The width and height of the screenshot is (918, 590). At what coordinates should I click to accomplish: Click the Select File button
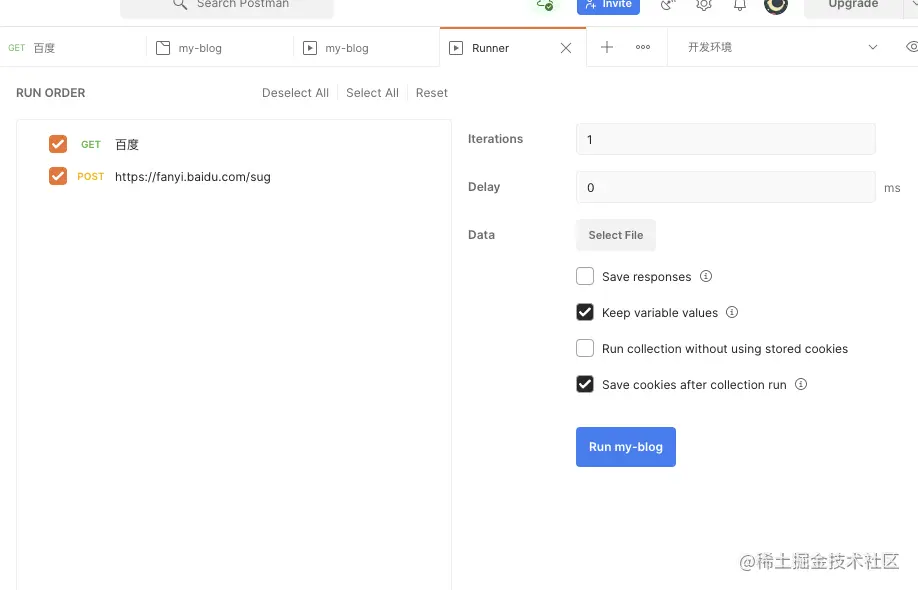tap(616, 235)
